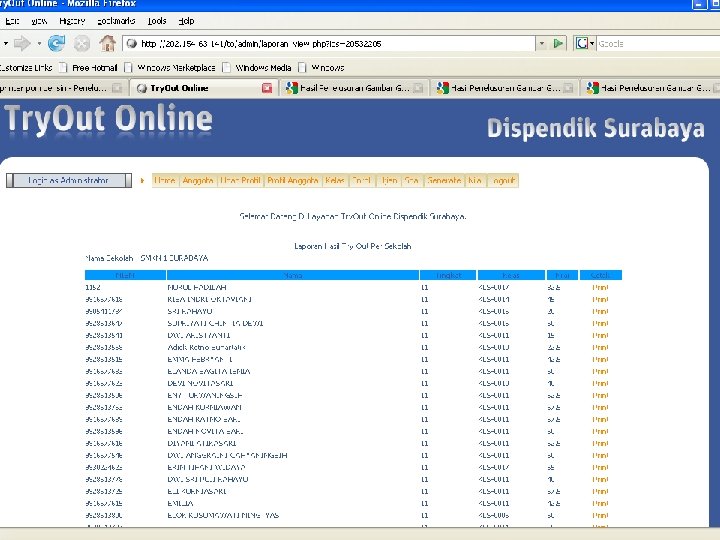The height and width of the screenshot is (540, 720).
Task: Open the Bookmarks menu
Action: tap(116, 21)
